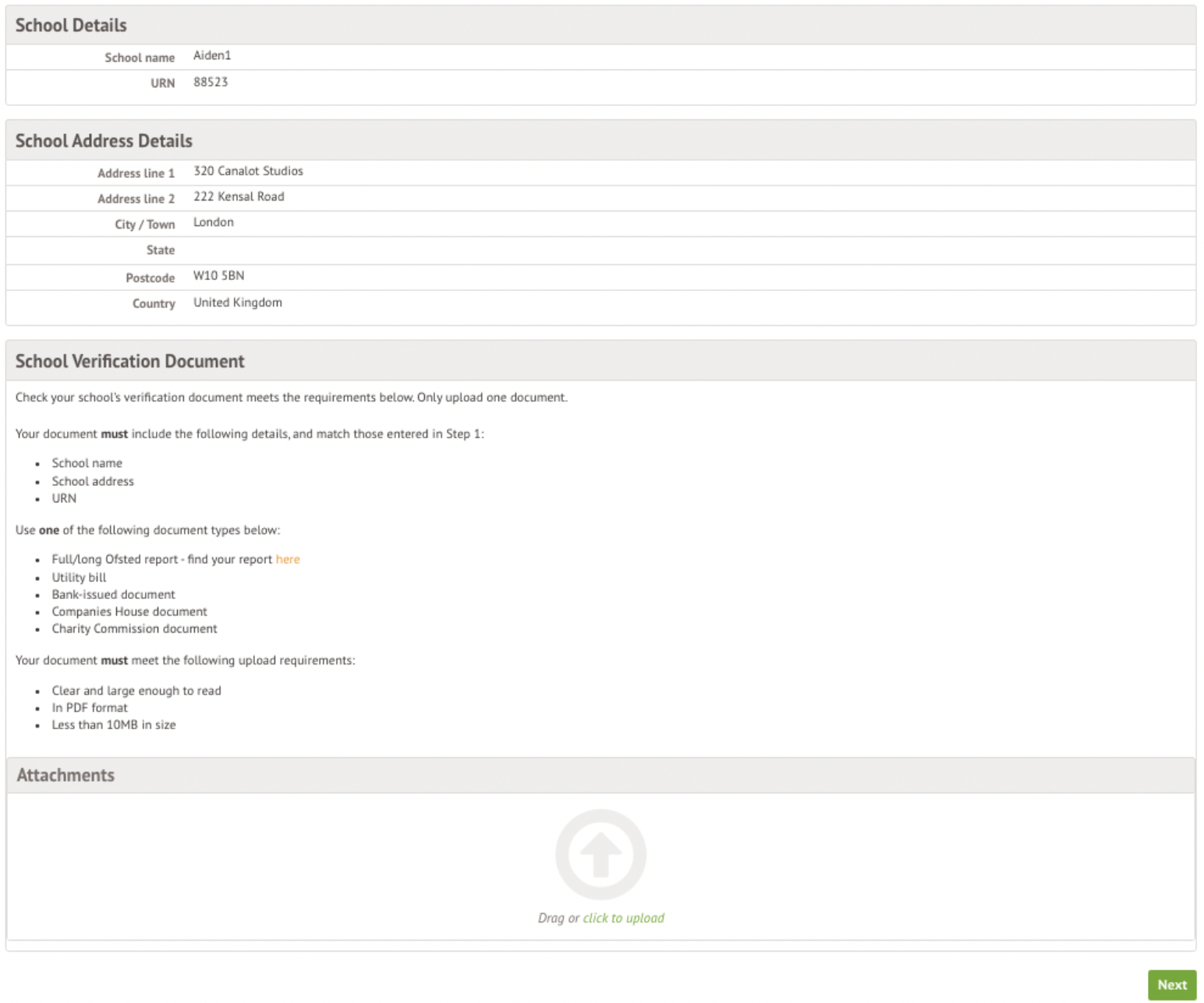Open the 'click to upload' link
1204x1003 pixels.
tap(623, 918)
